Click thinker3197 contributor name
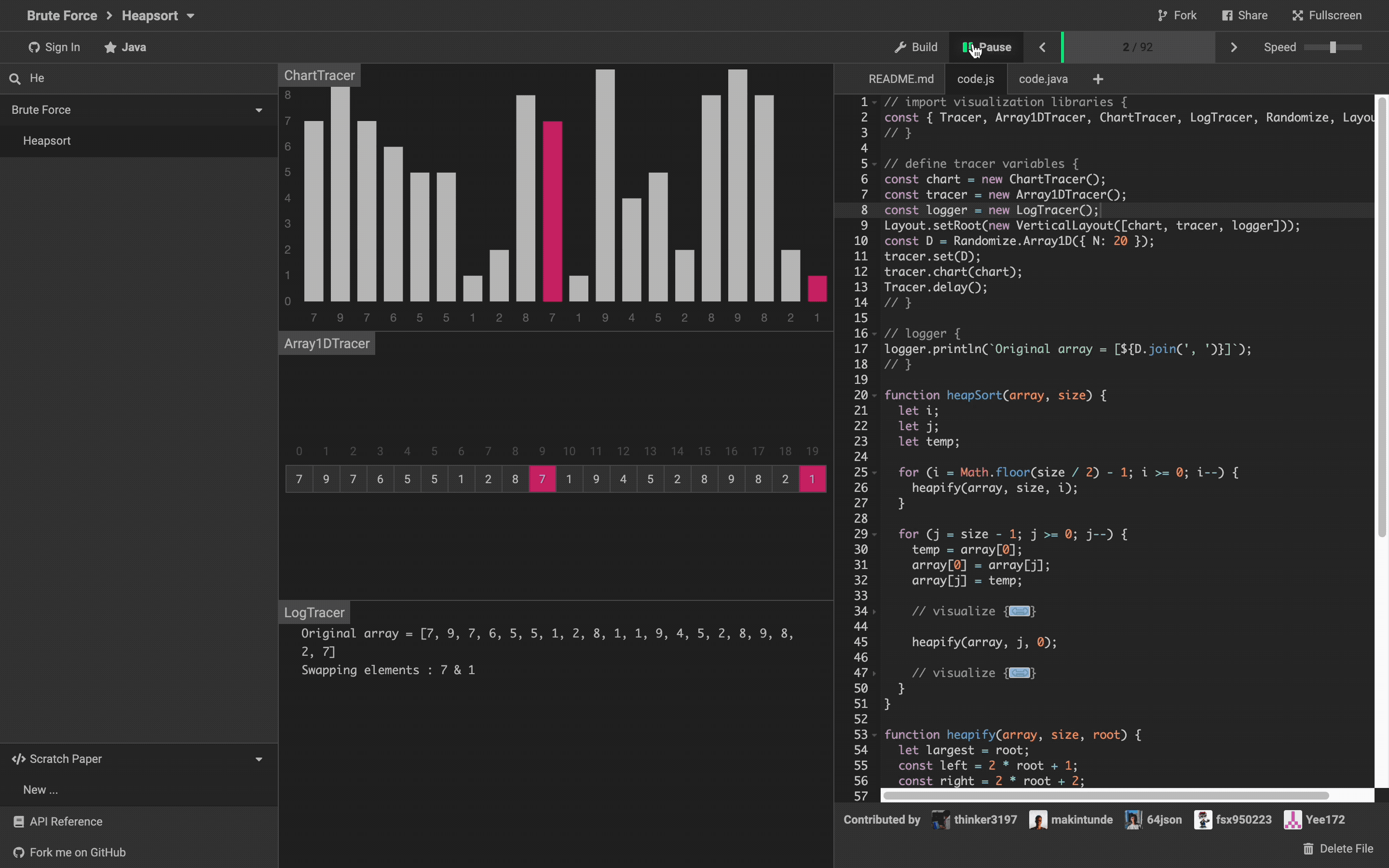The width and height of the screenshot is (1389, 868). pyautogui.click(x=985, y=820)
